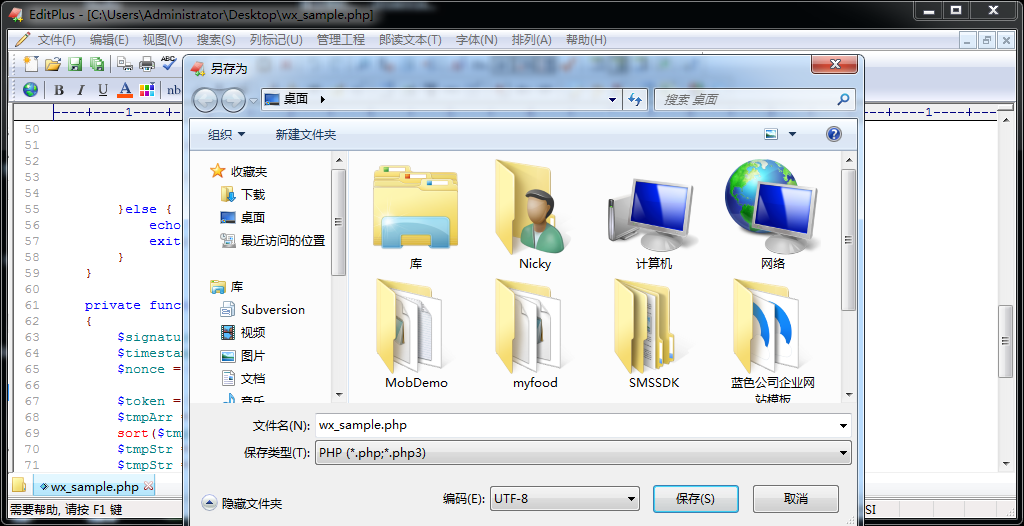The image size is (1024, 526).
Task: Open the help question mark icon
Action: 833,134
